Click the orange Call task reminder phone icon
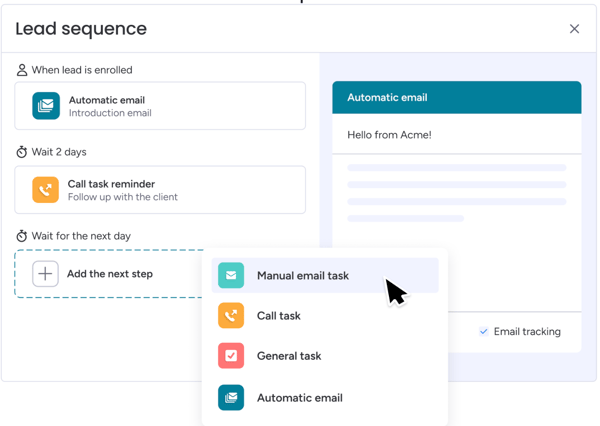The width and height of the screenshot is (600, 426). (x=46, y=190)
